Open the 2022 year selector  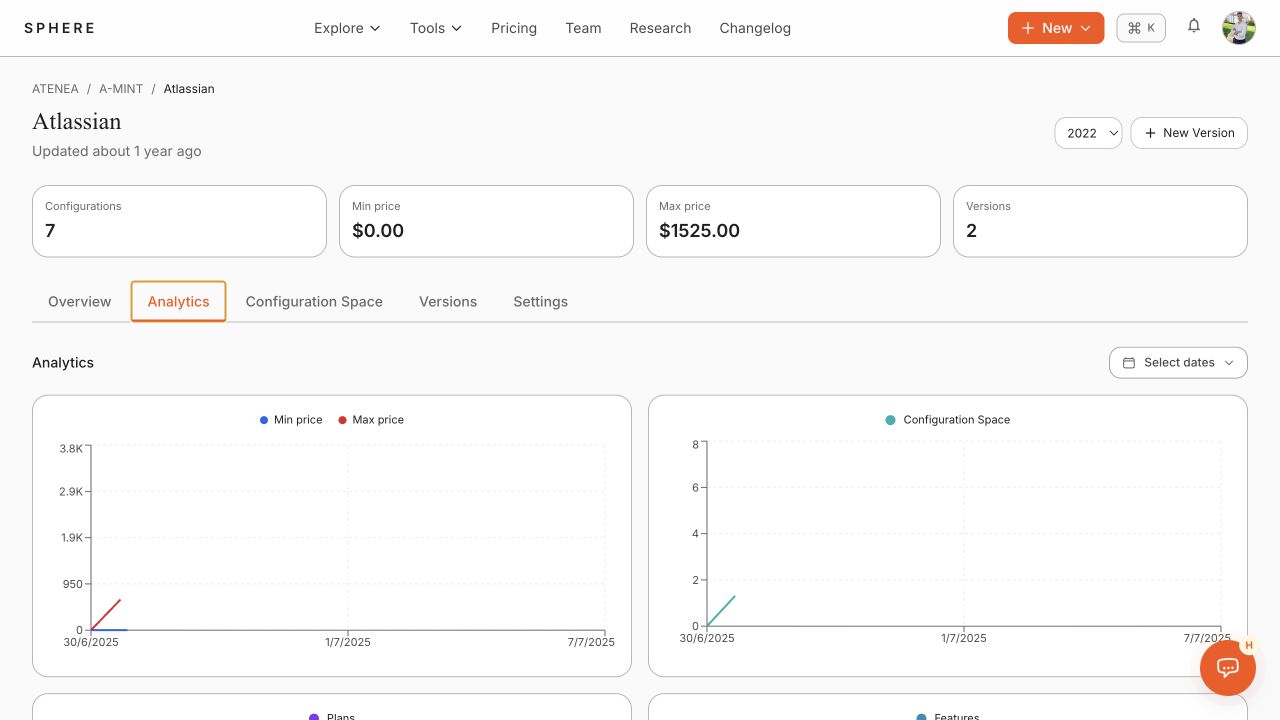(x=1088, y=133)
